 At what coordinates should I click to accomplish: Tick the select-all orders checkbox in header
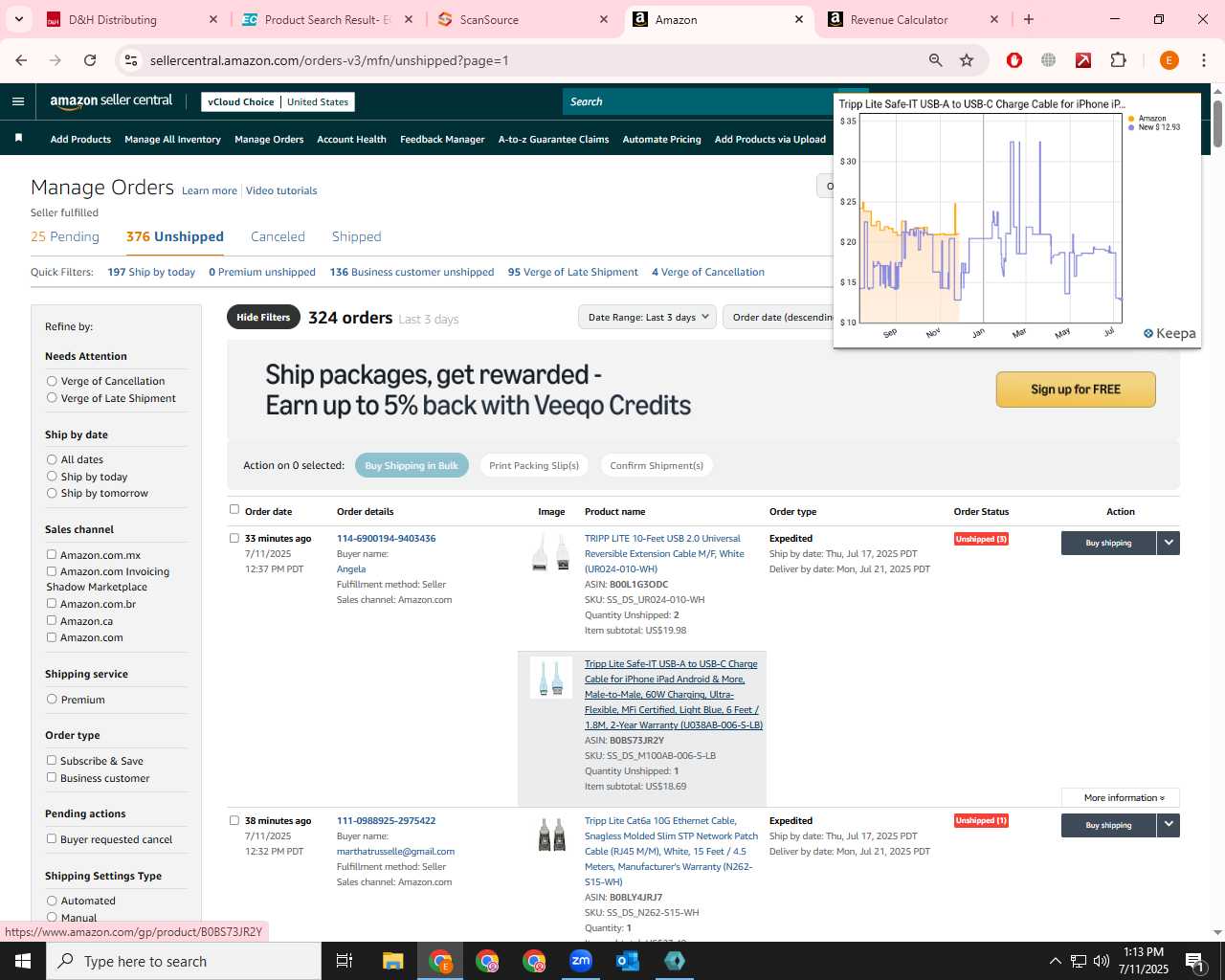[x=234, y=509]
